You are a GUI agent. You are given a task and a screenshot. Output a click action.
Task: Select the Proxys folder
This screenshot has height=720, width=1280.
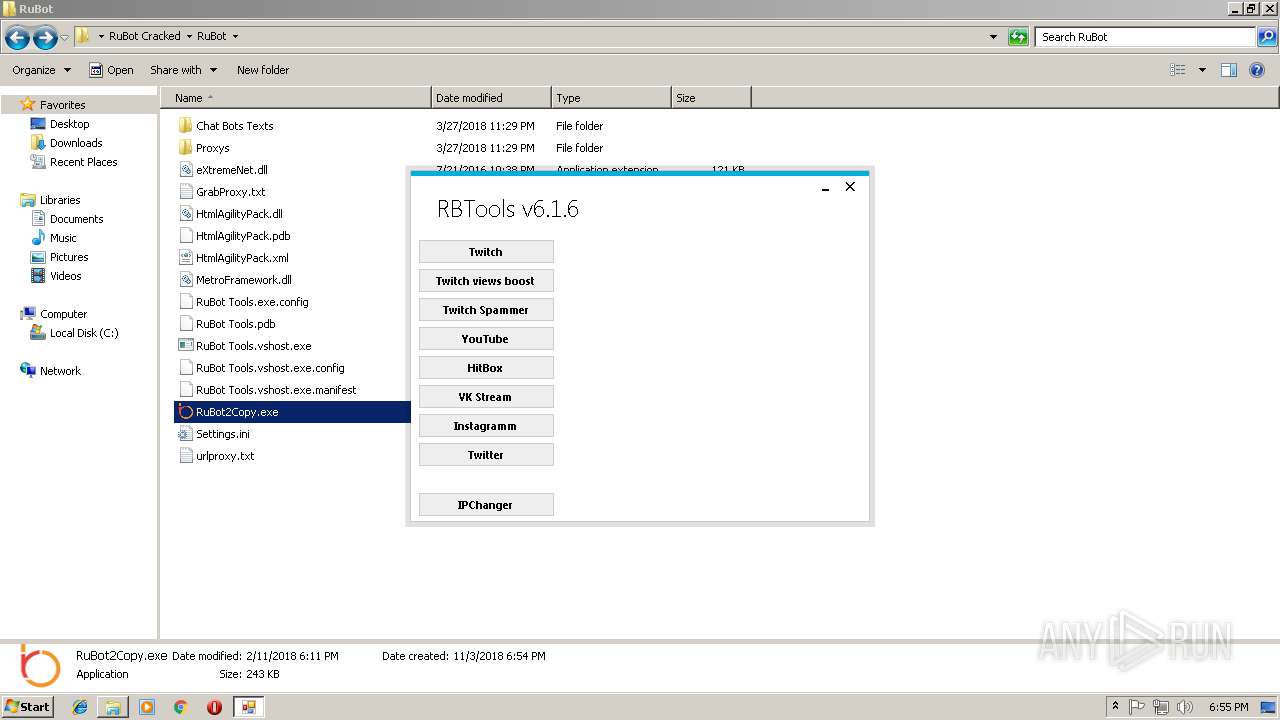(212, 148)
